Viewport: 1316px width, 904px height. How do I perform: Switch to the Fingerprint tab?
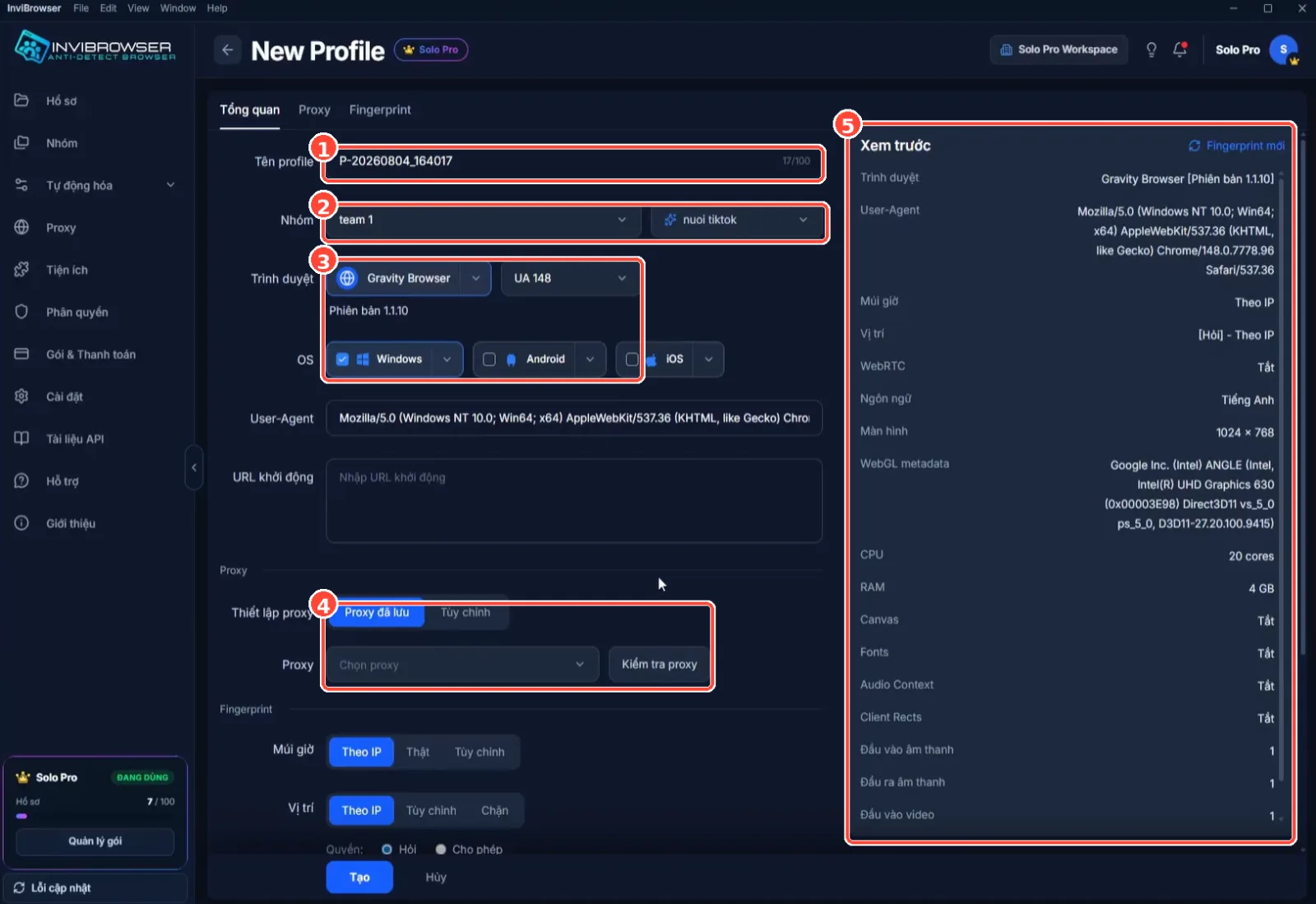point(380,109)
